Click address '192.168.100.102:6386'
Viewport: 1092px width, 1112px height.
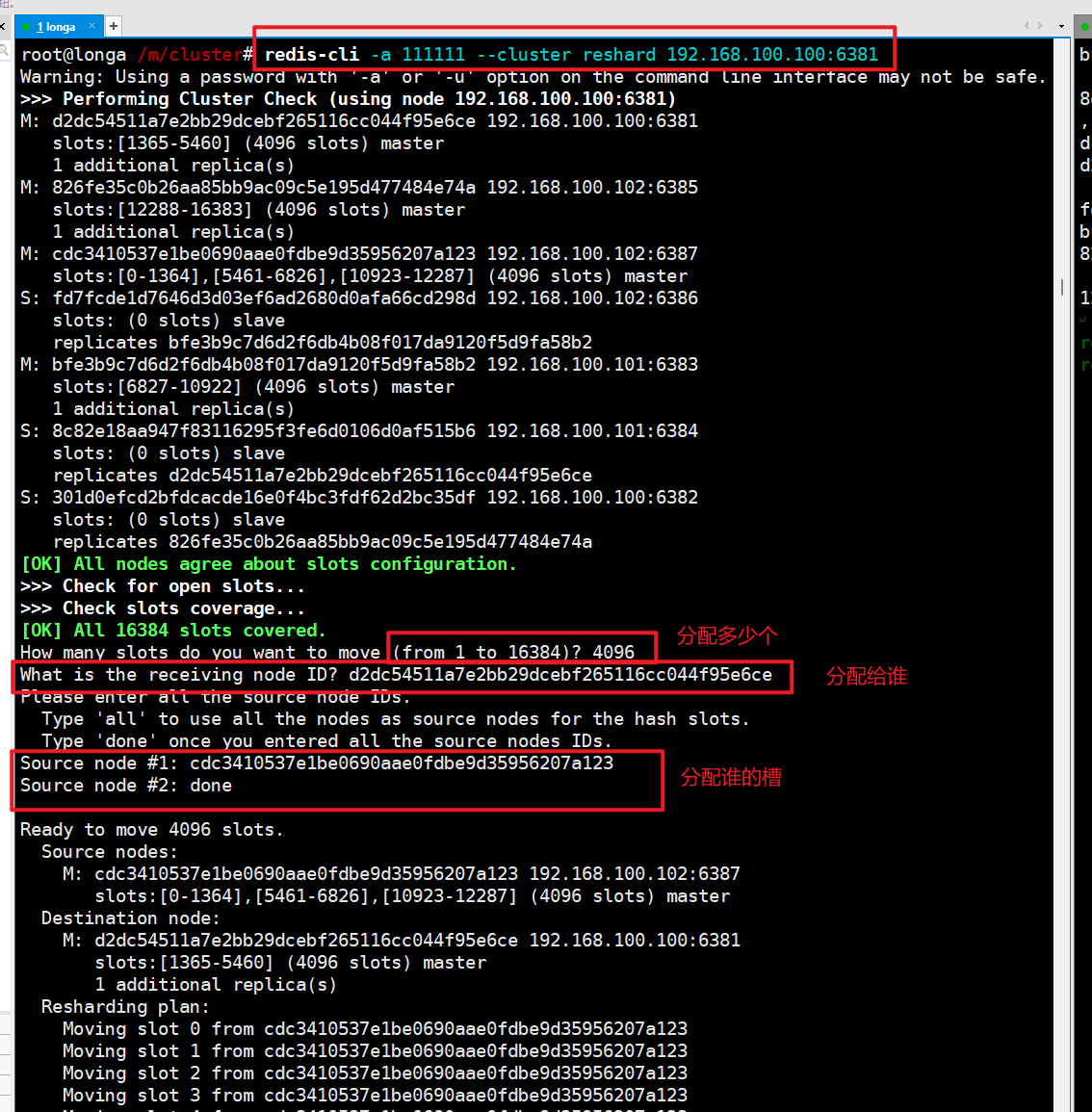click(592, 297)
